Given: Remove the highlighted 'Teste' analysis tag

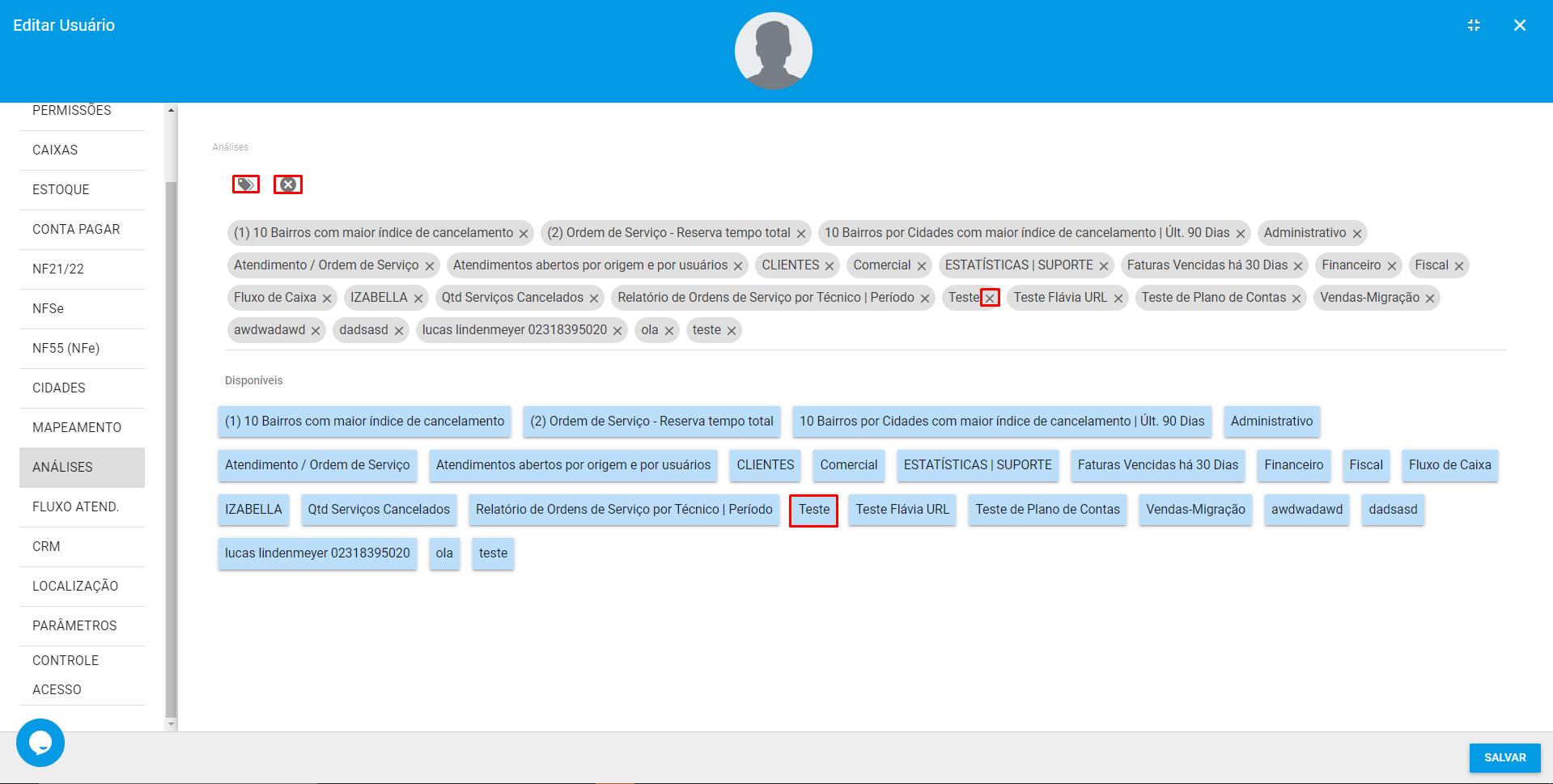Looking at the screenshot, I should point(991,298).
